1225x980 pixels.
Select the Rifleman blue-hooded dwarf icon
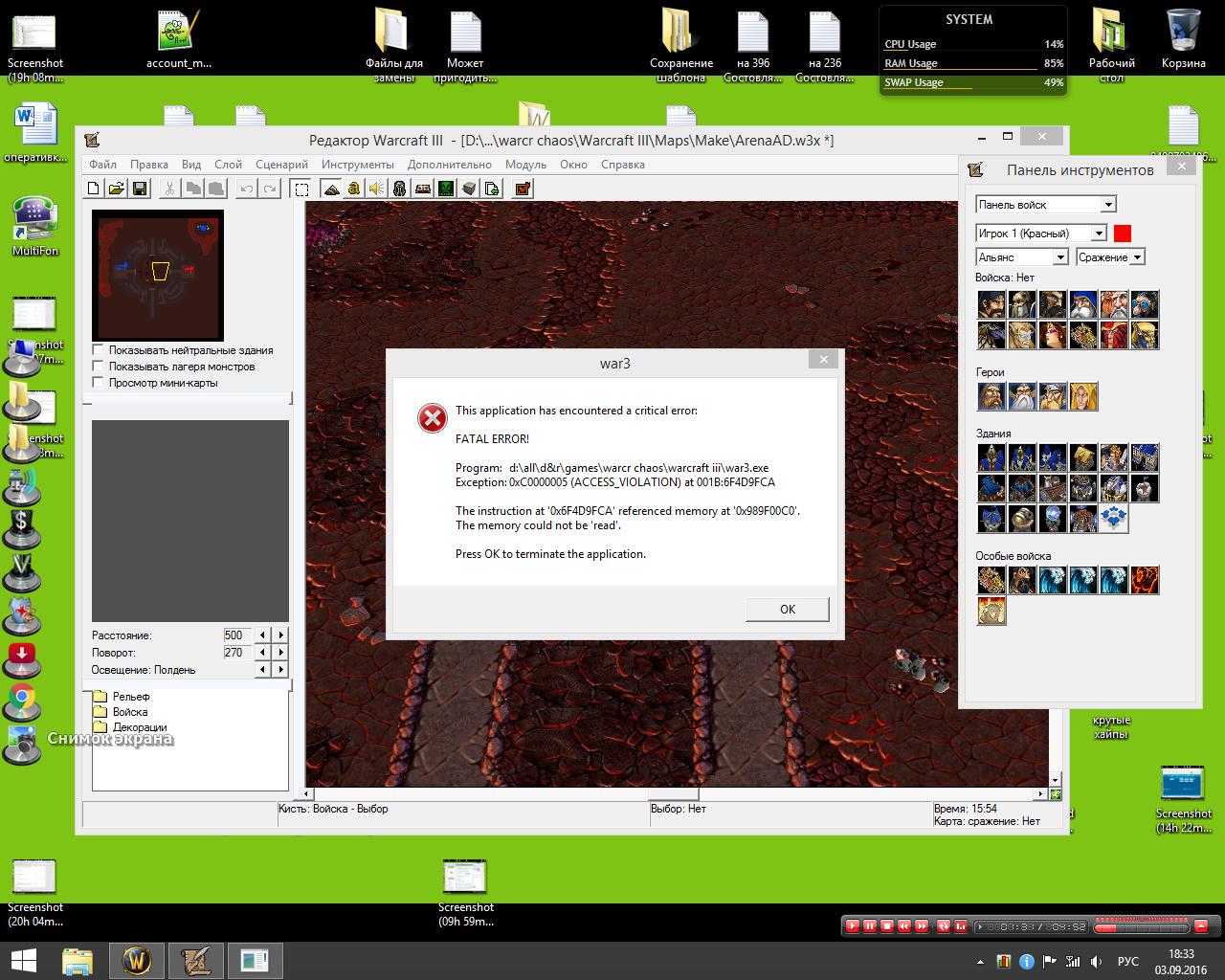[1083, 304]
